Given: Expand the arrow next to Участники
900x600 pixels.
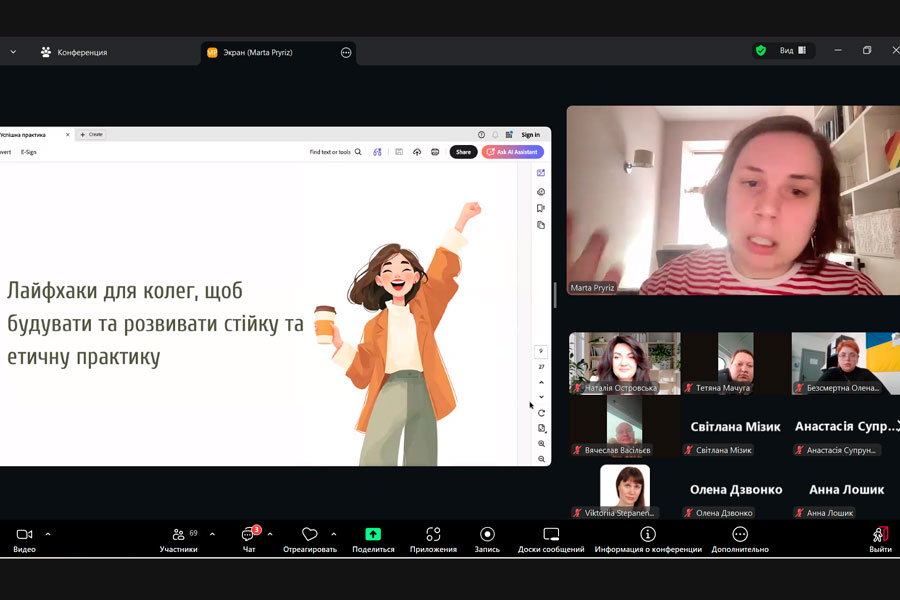Looking at the screenshot, I should (x=212, y=534).
